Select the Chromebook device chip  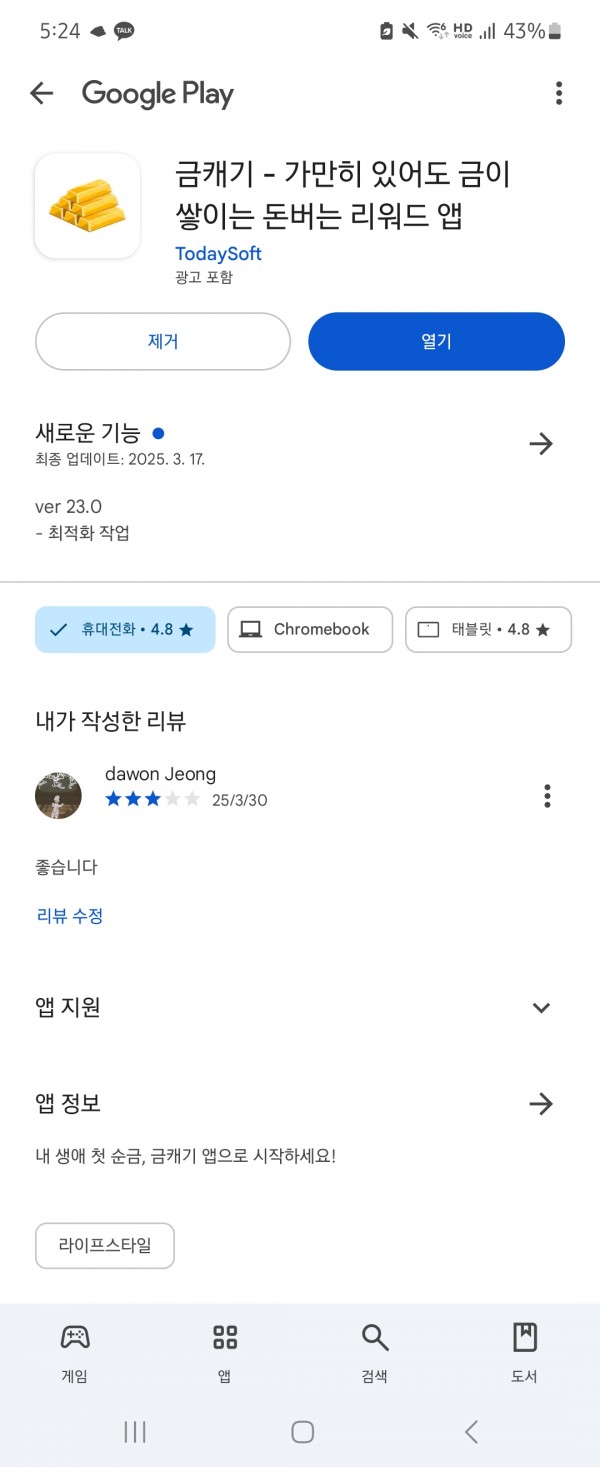pos(310,629)
